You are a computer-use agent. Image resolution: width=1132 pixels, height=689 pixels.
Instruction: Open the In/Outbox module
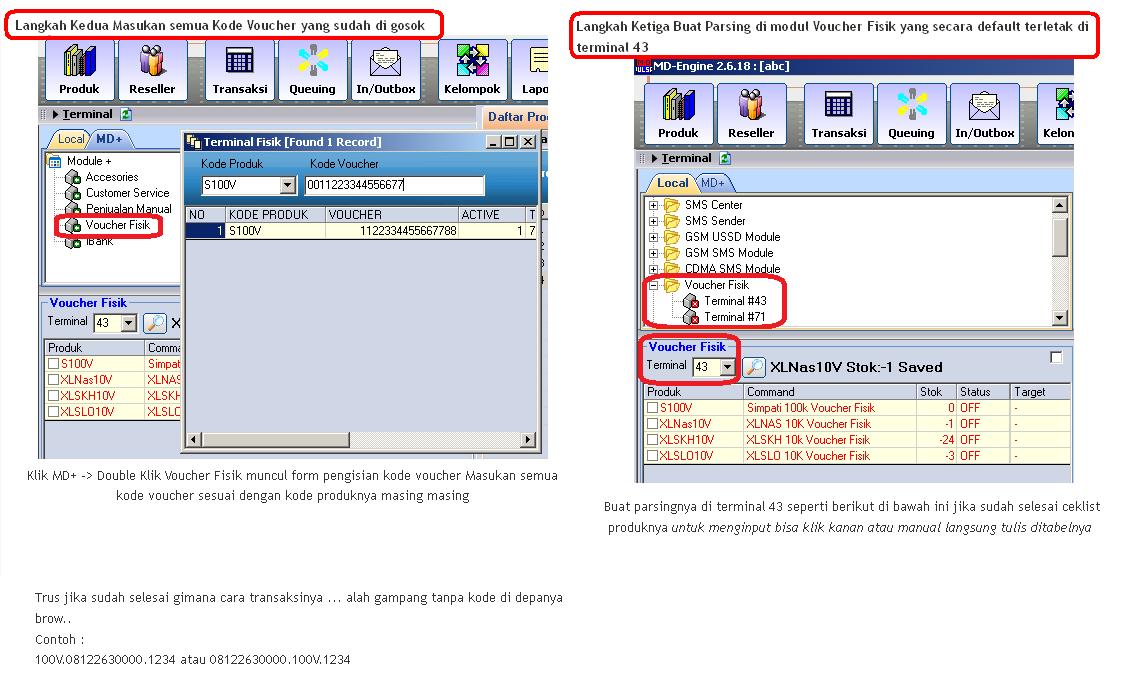click(x=386, y=70)
